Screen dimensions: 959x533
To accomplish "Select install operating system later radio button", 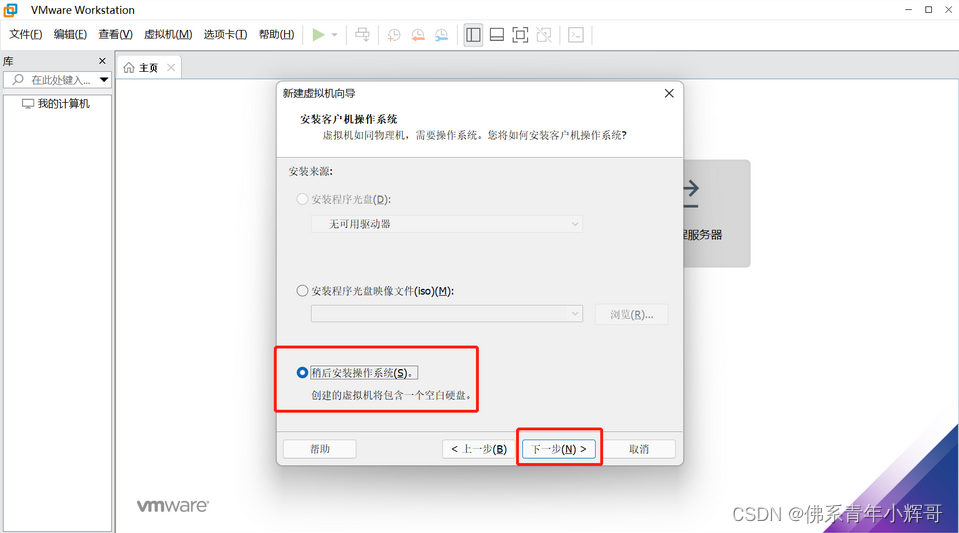I will tap(302, 373).
